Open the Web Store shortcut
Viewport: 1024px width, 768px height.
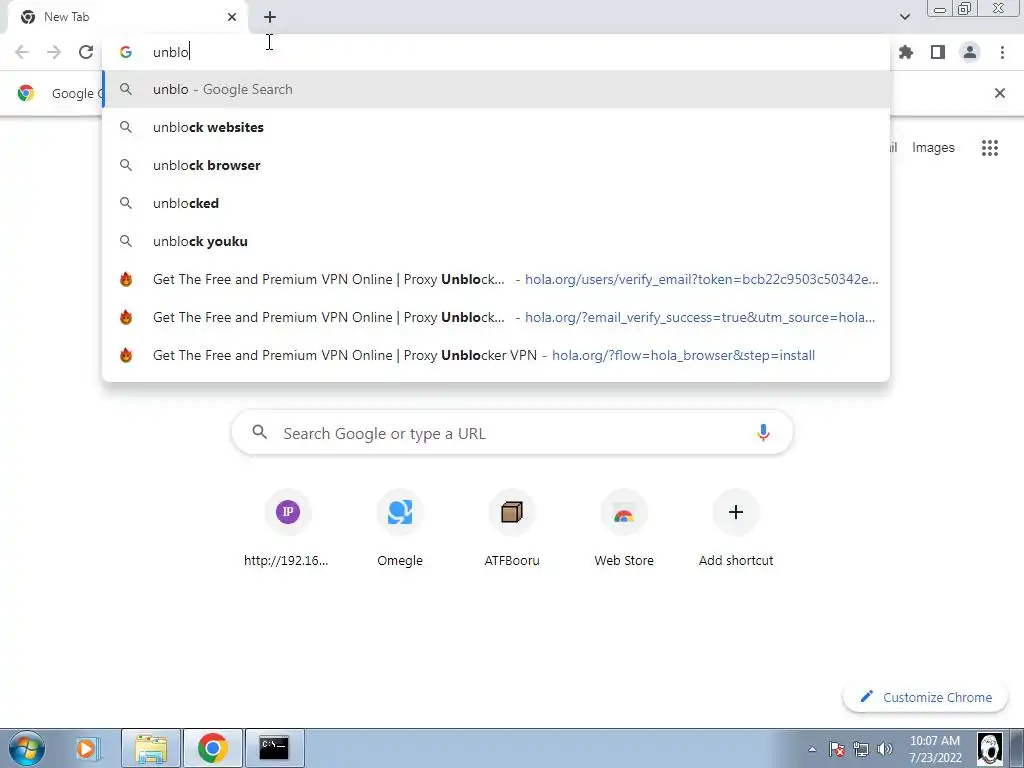pyautogui.click(x=624, y=528)
